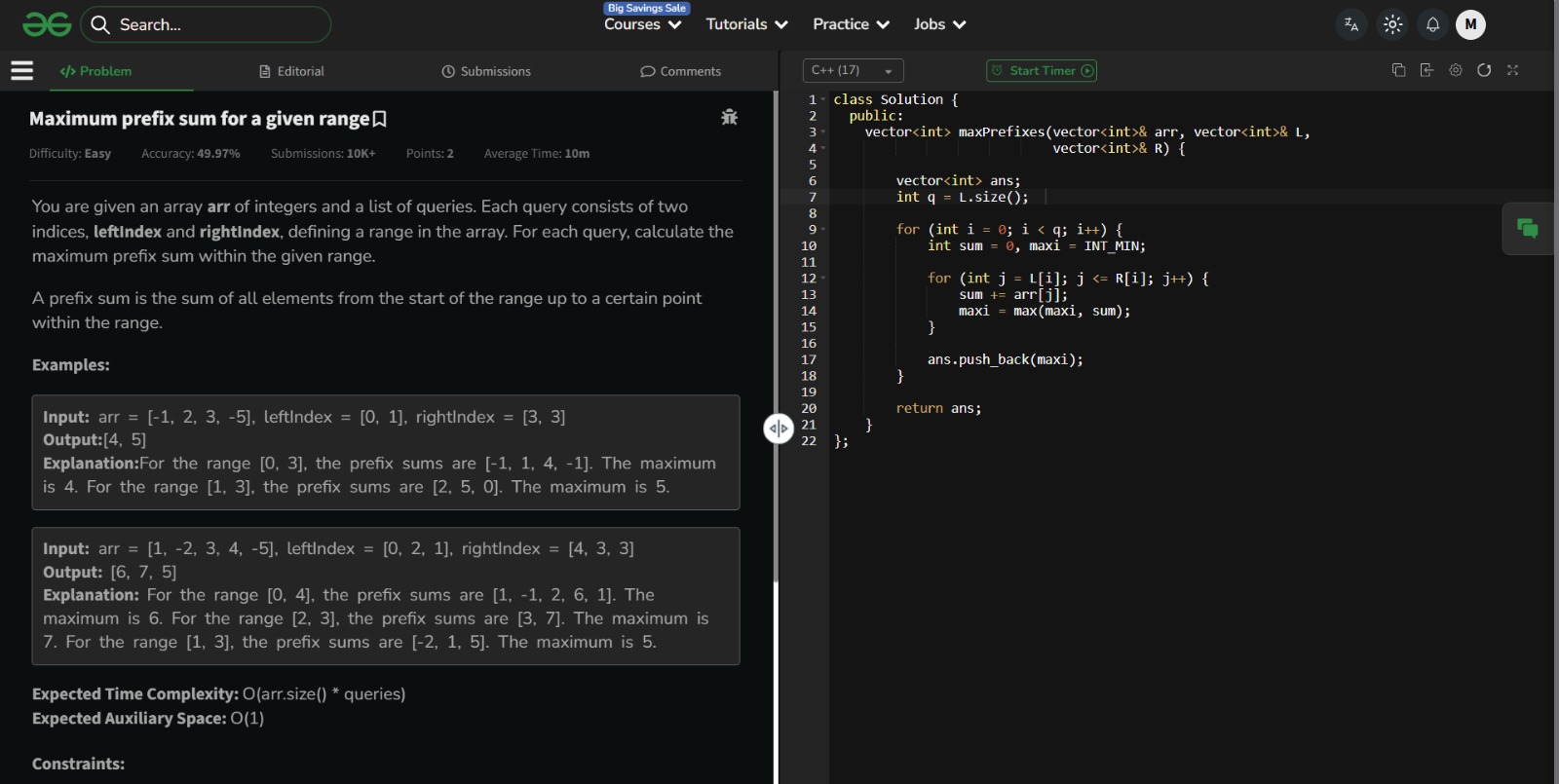Open the notifications bell

point(1432,25)
